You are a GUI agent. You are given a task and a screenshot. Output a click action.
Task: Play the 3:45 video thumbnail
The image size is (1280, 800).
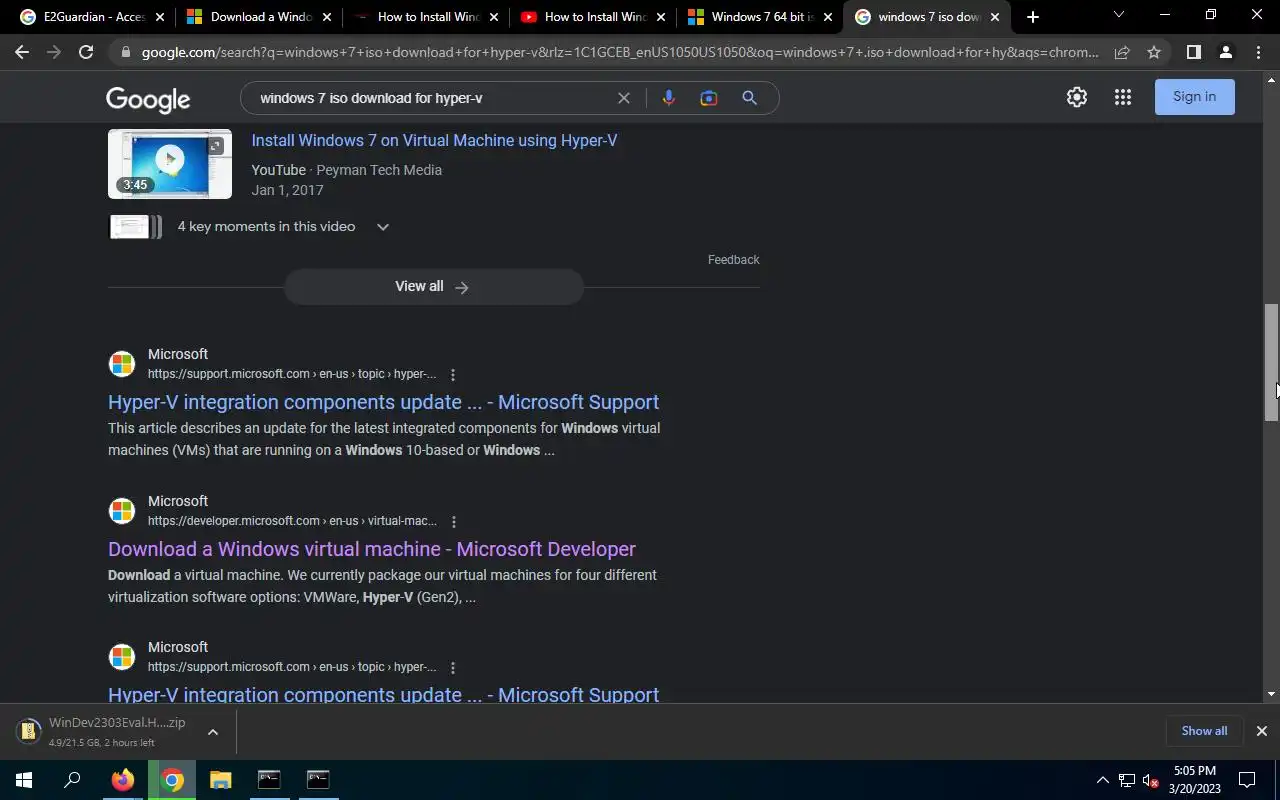point(170,164)
